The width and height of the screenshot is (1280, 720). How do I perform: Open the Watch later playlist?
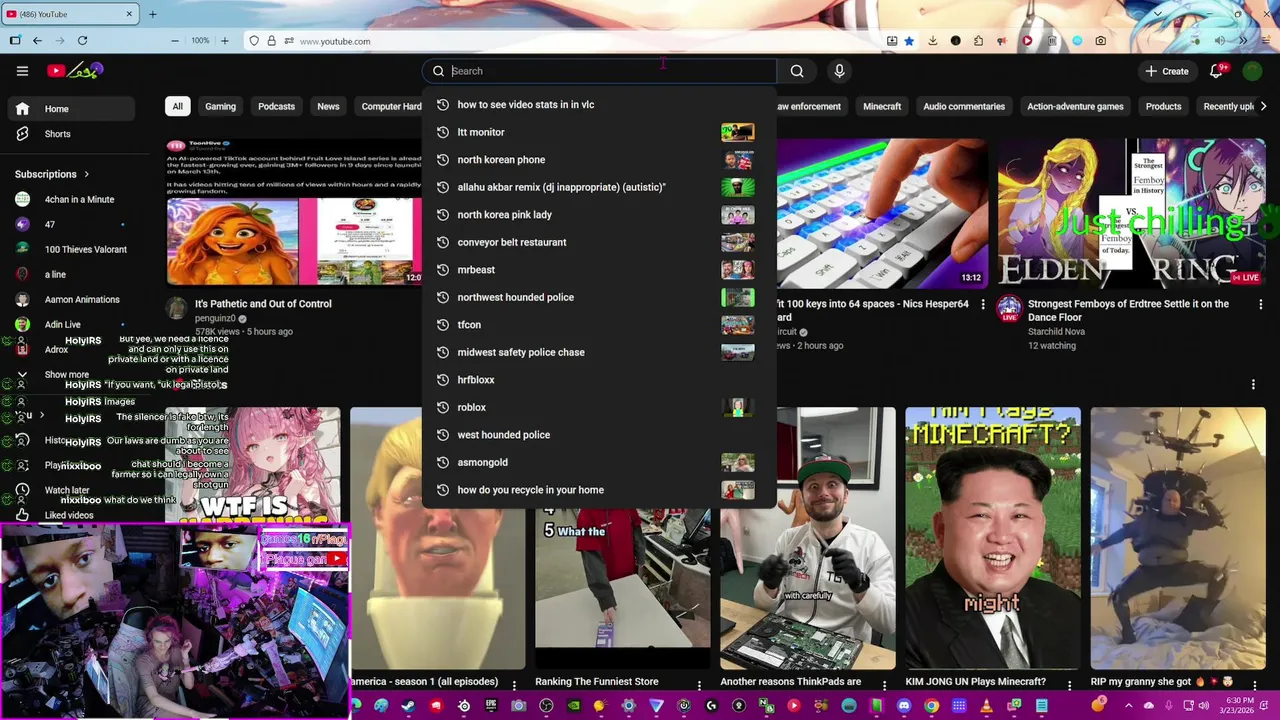67,490
